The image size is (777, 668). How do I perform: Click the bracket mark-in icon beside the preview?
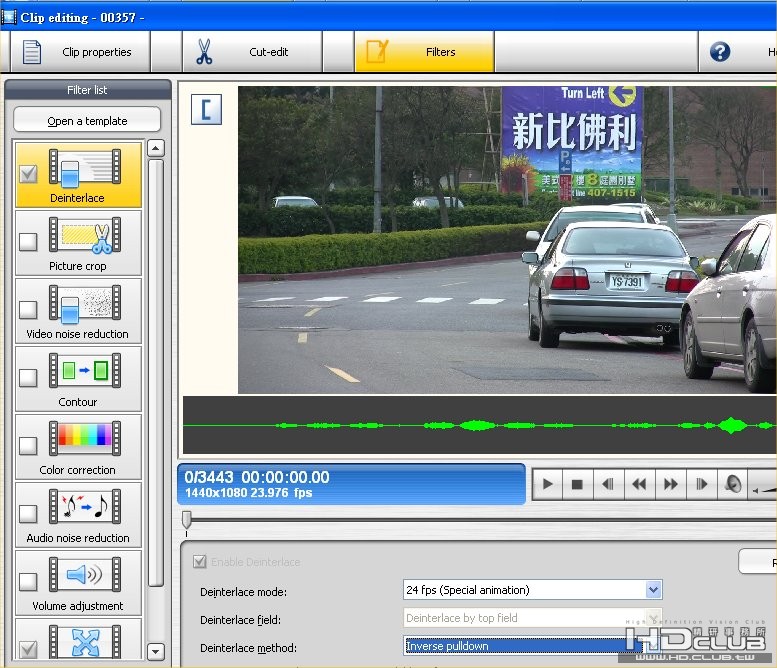click(206, 110)
